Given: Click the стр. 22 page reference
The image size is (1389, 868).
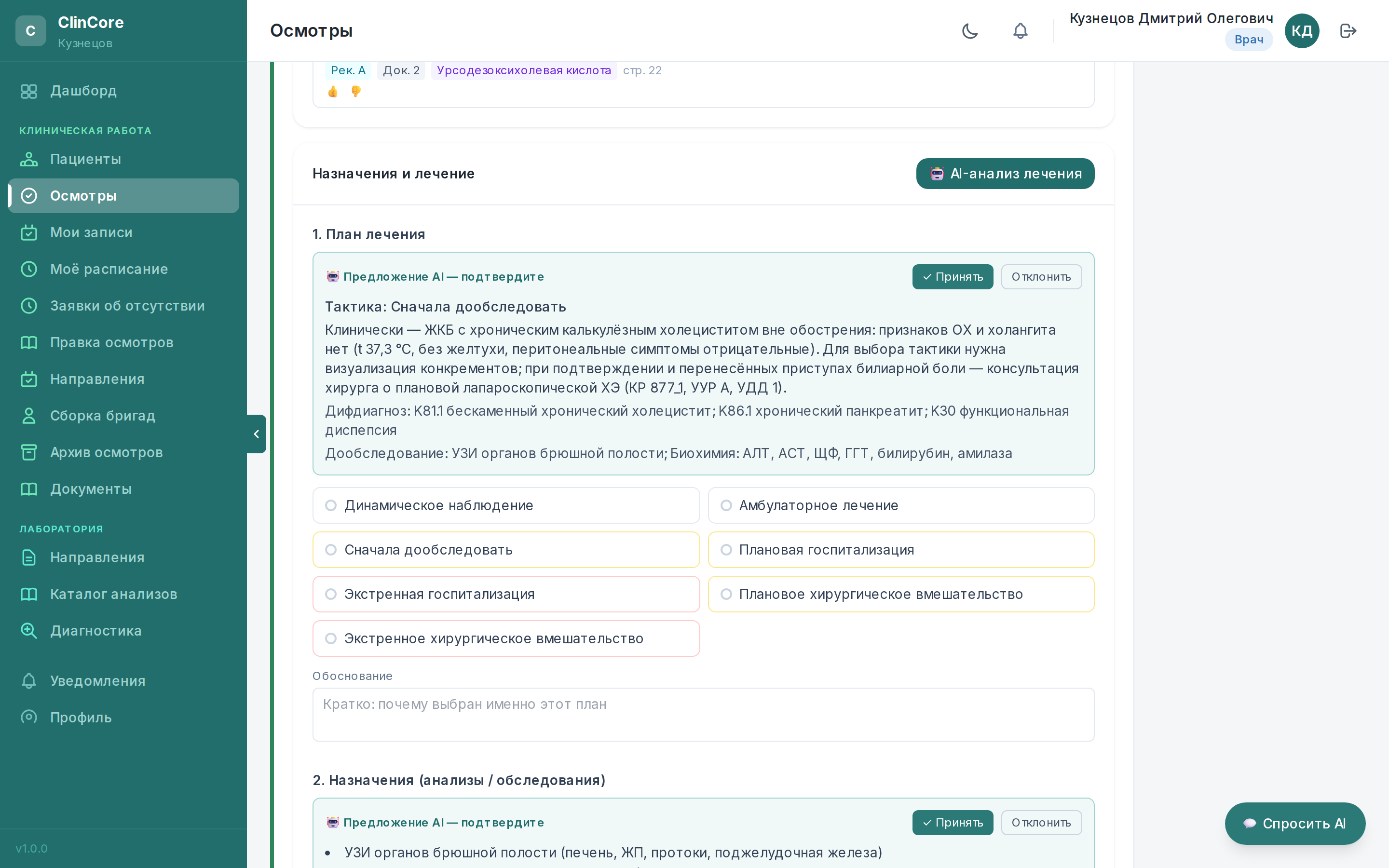Looking at the screenshot, I should click(x=642, y=70).
